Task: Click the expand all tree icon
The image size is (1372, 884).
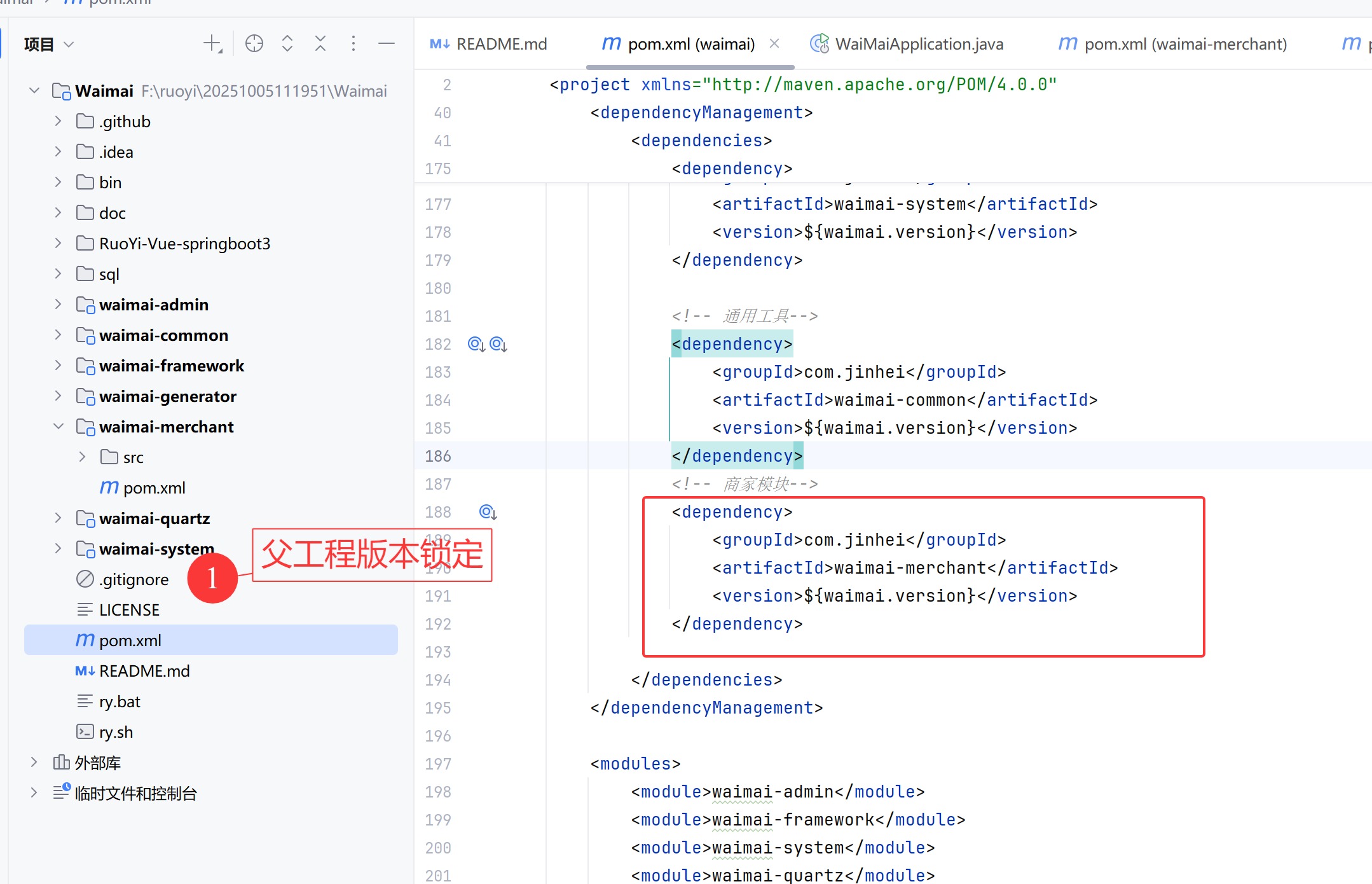Action: [287, 44]
